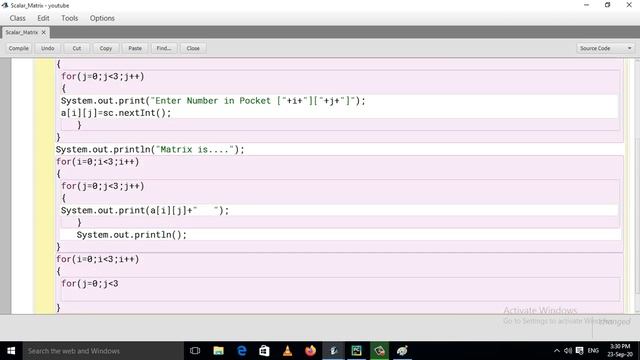This screenshot has height=360, width=640.
Task: Click the Close toolbar button
Action: coord(193,48)
